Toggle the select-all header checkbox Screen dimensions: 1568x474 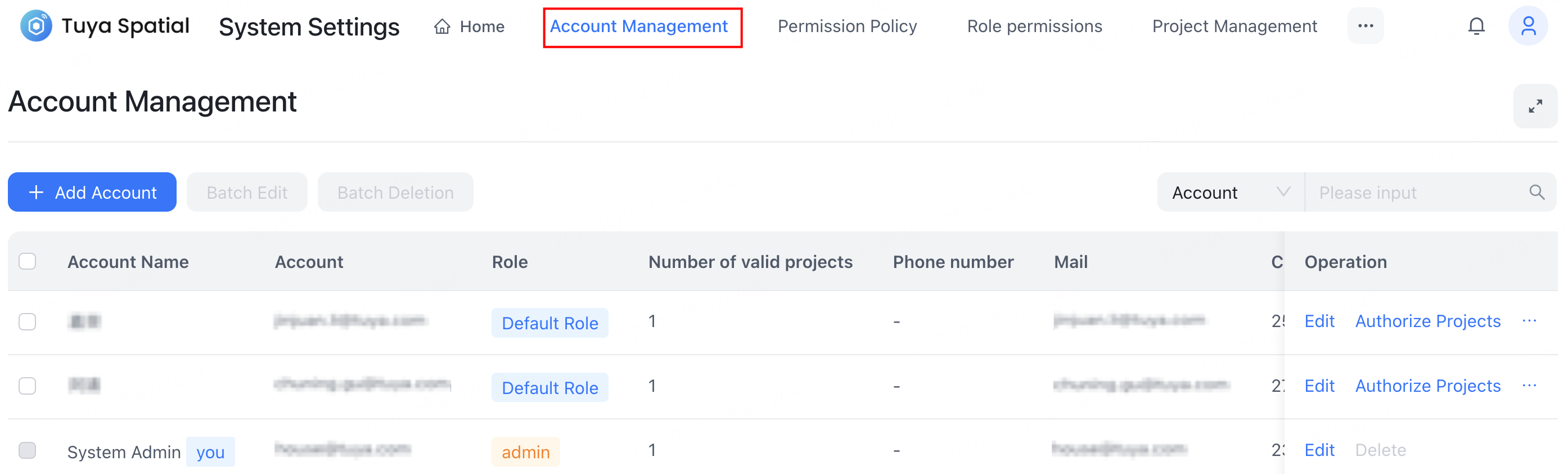pyautogui.click(x=28, y=261)
